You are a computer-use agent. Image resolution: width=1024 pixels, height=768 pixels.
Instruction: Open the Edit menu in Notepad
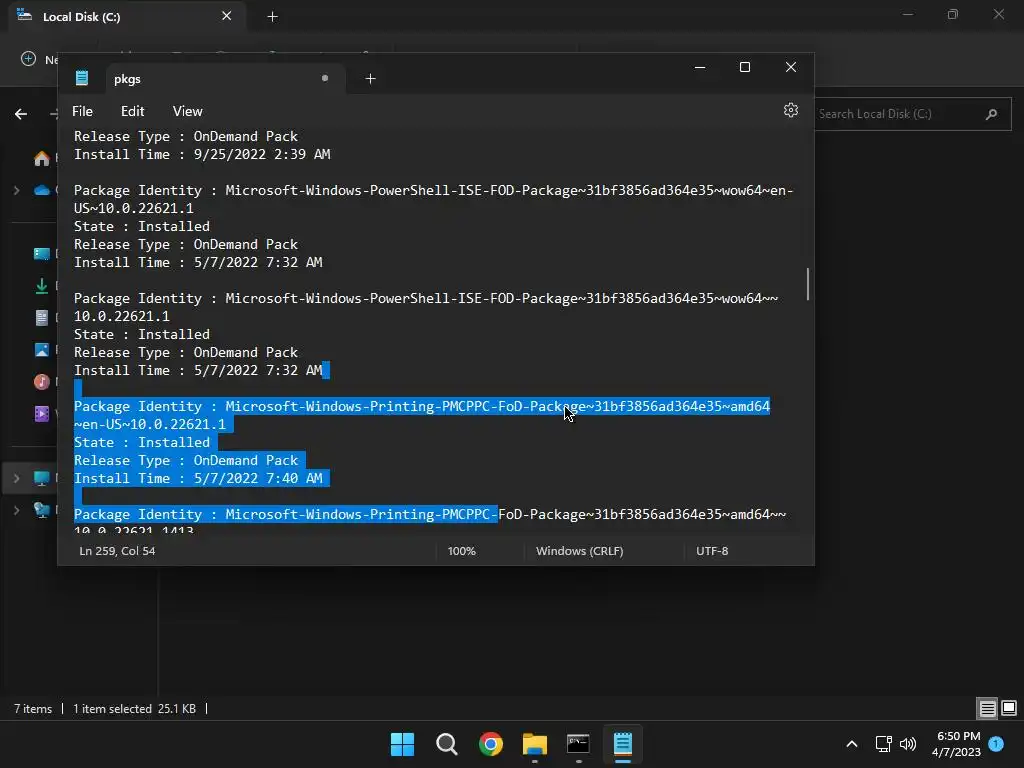click(x=133, y=111)
